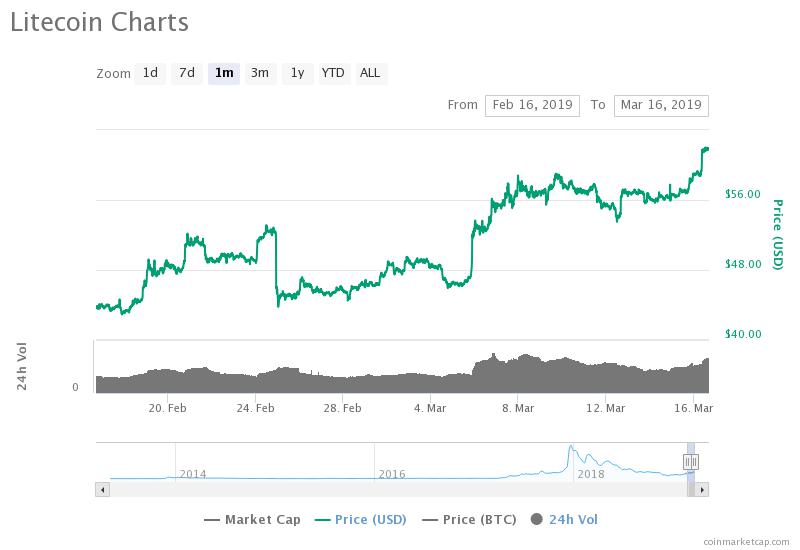Edit the To date Mar 16, 2019
Viewport: 800px width, 550px height.
[x=661, y=105]
